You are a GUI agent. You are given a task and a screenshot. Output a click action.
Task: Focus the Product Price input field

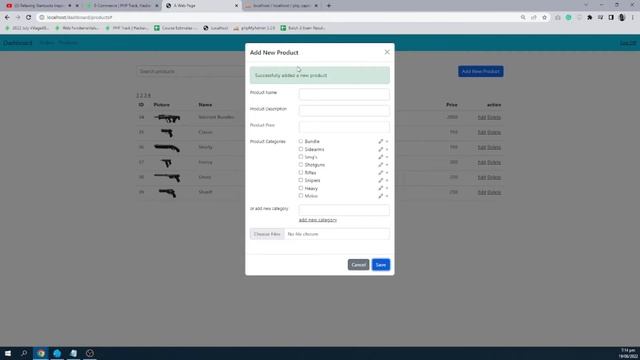tap(344, 127)
